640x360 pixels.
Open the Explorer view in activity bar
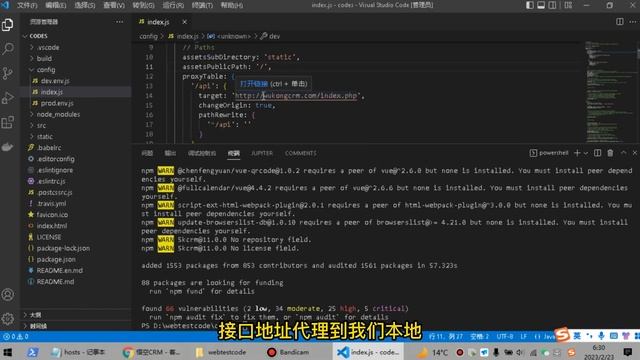[x=7, y=25]
